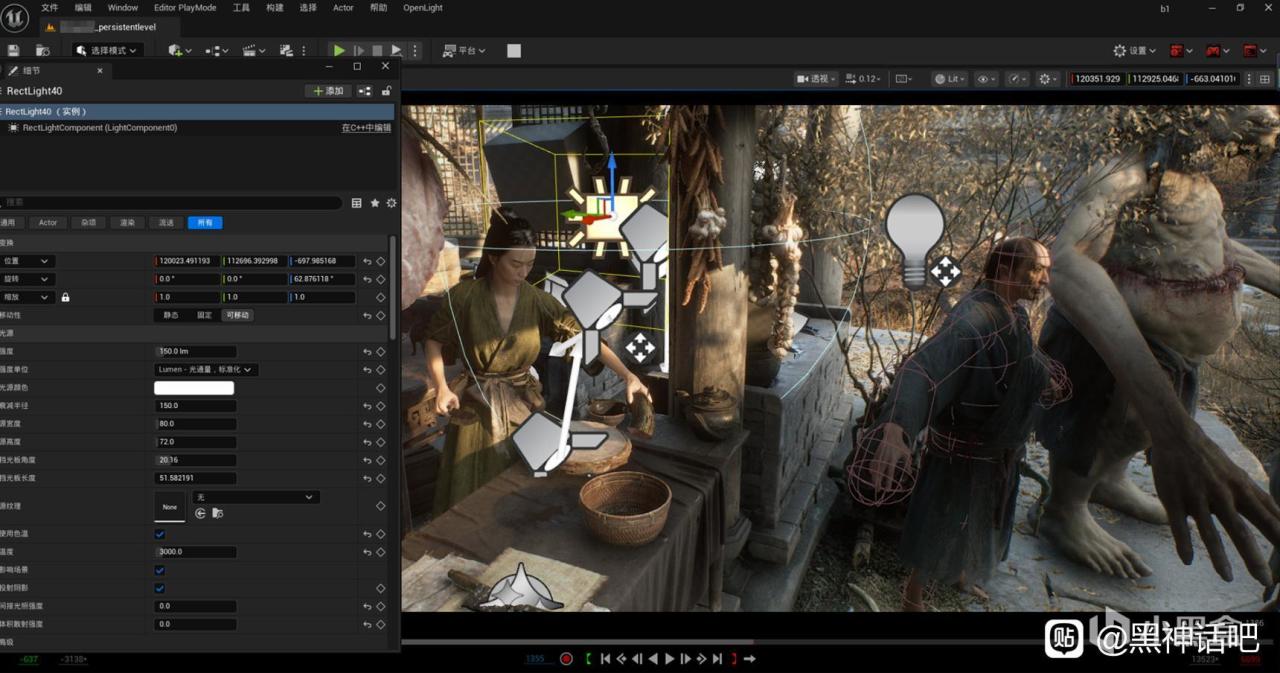Image resolution: width=1280 pixels, height=673 pixels.
Task: Click the stop simulation square button
Action: (377, 50)
